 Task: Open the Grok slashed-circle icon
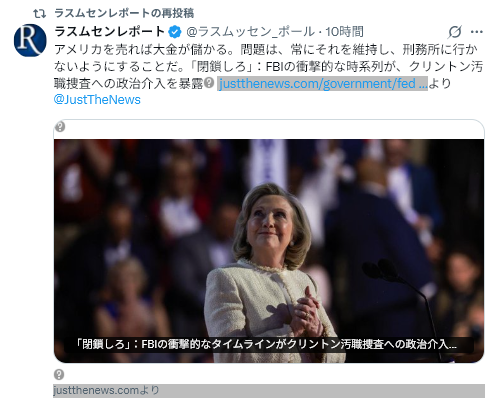click(x=455, y=32)
